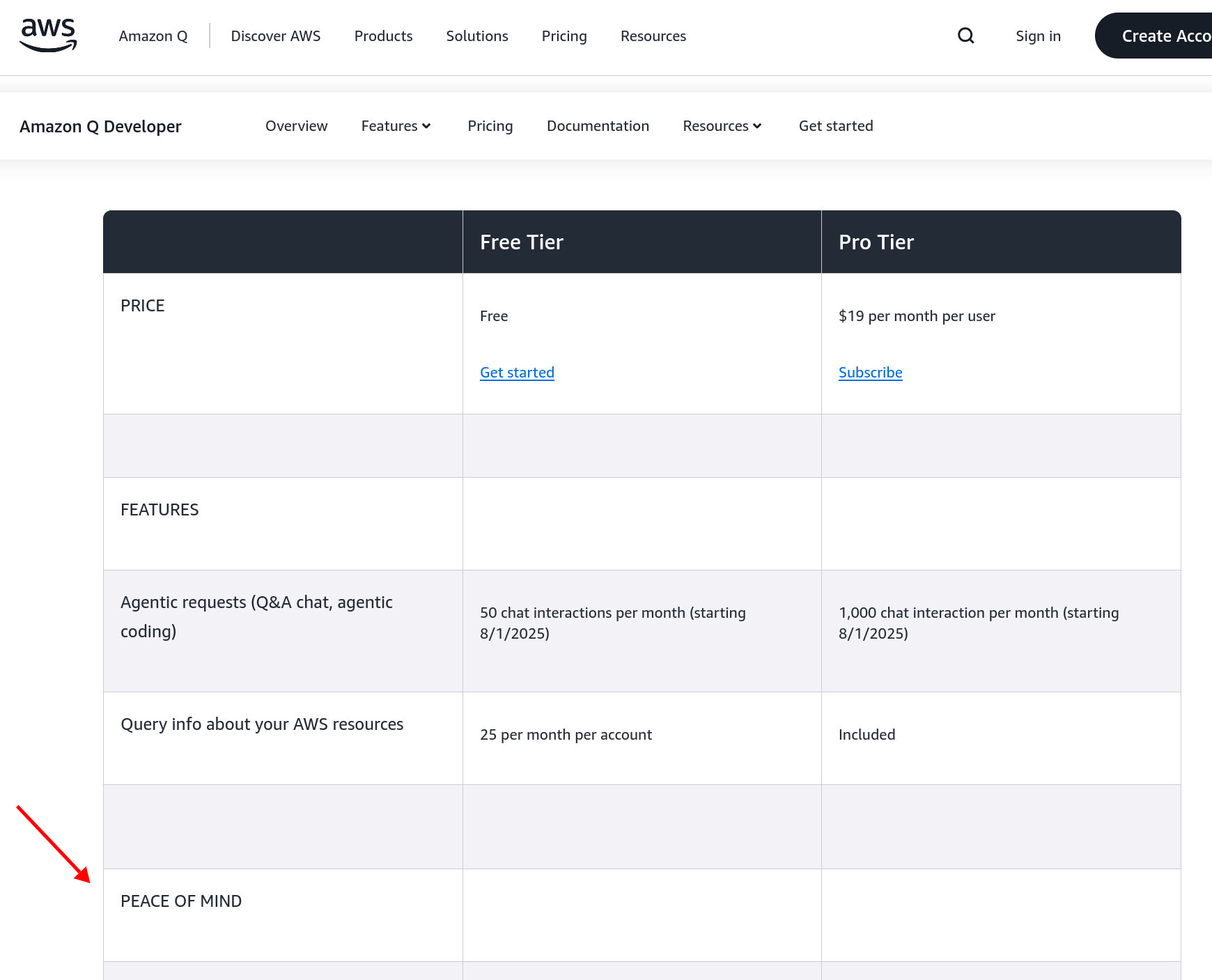Select Get started in the sub-navigation bar
This screenshot has height=980, width=1212.
click(x=835, y=126)
